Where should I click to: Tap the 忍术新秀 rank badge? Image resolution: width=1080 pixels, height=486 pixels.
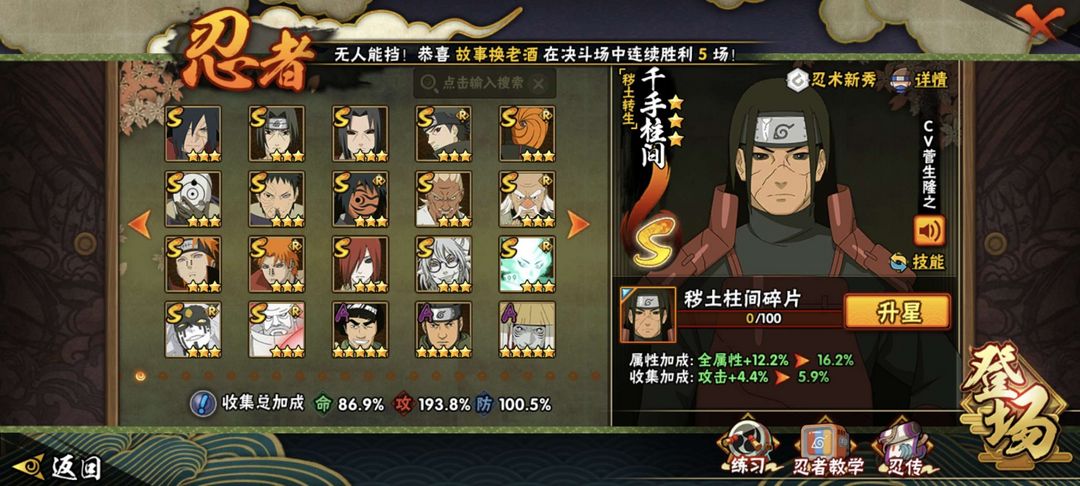tap(831, 80)
